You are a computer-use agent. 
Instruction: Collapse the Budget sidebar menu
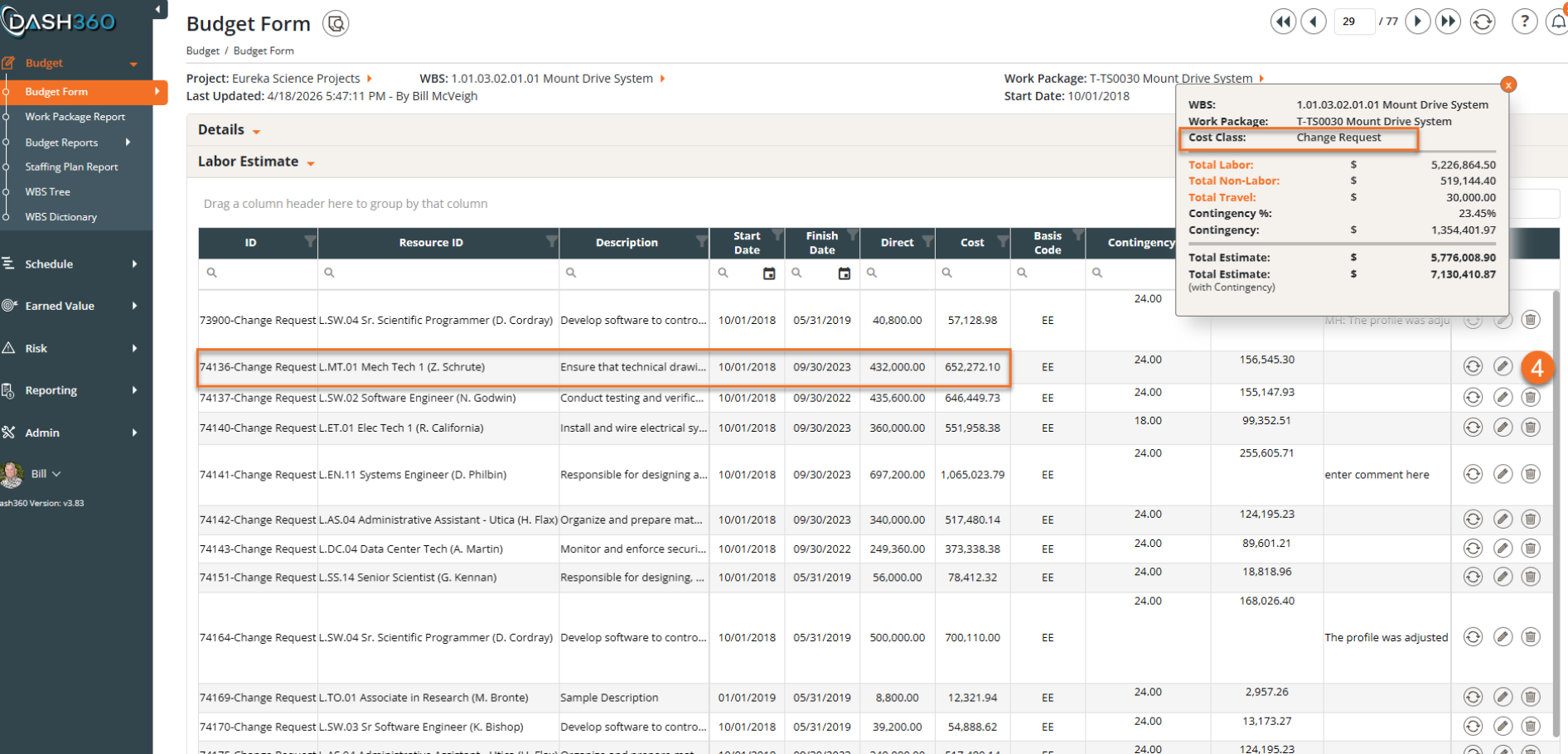tap(133, 64)
